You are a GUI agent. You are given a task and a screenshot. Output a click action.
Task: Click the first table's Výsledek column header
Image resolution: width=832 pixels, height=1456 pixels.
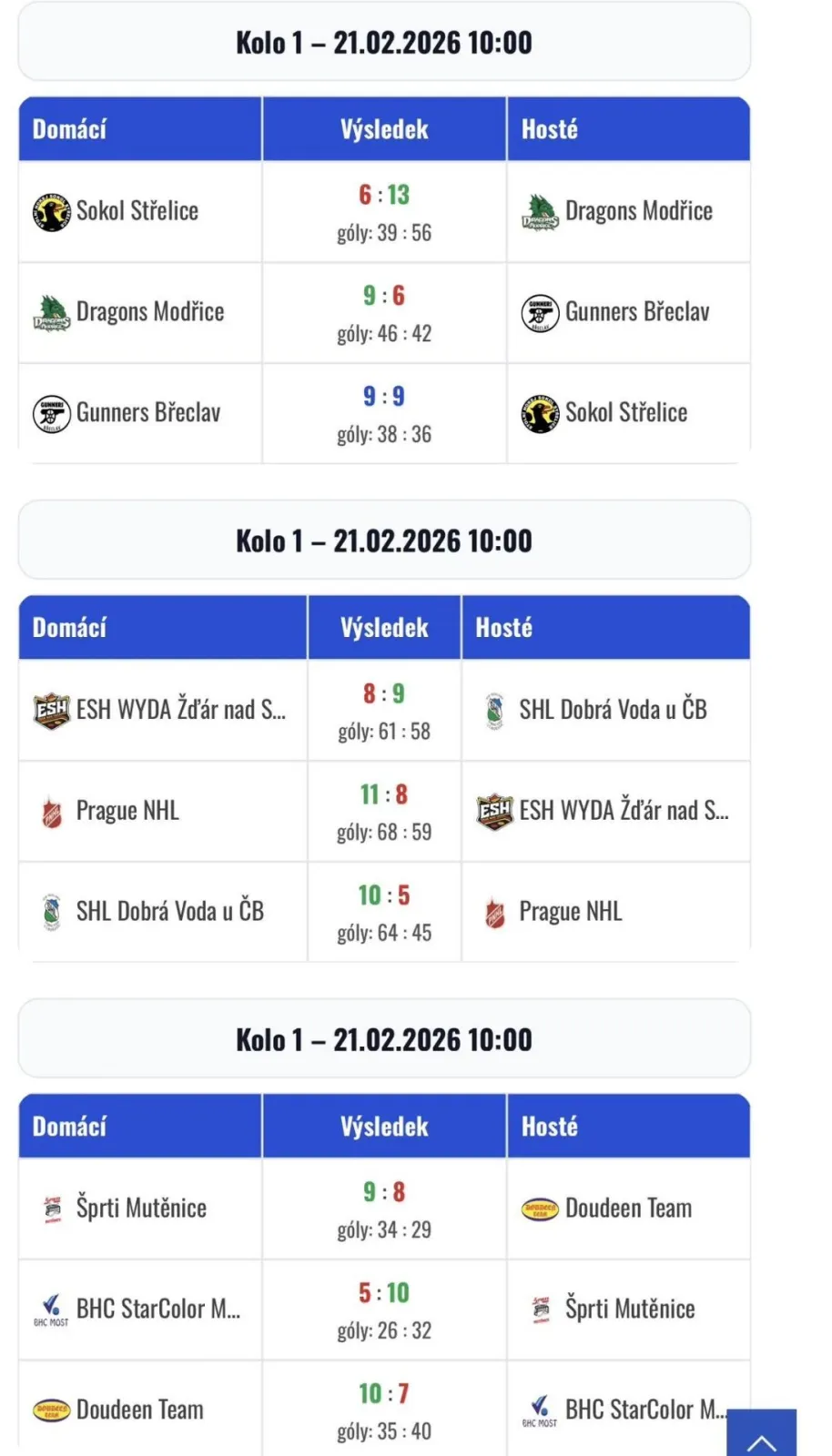[x=384, y=129]
